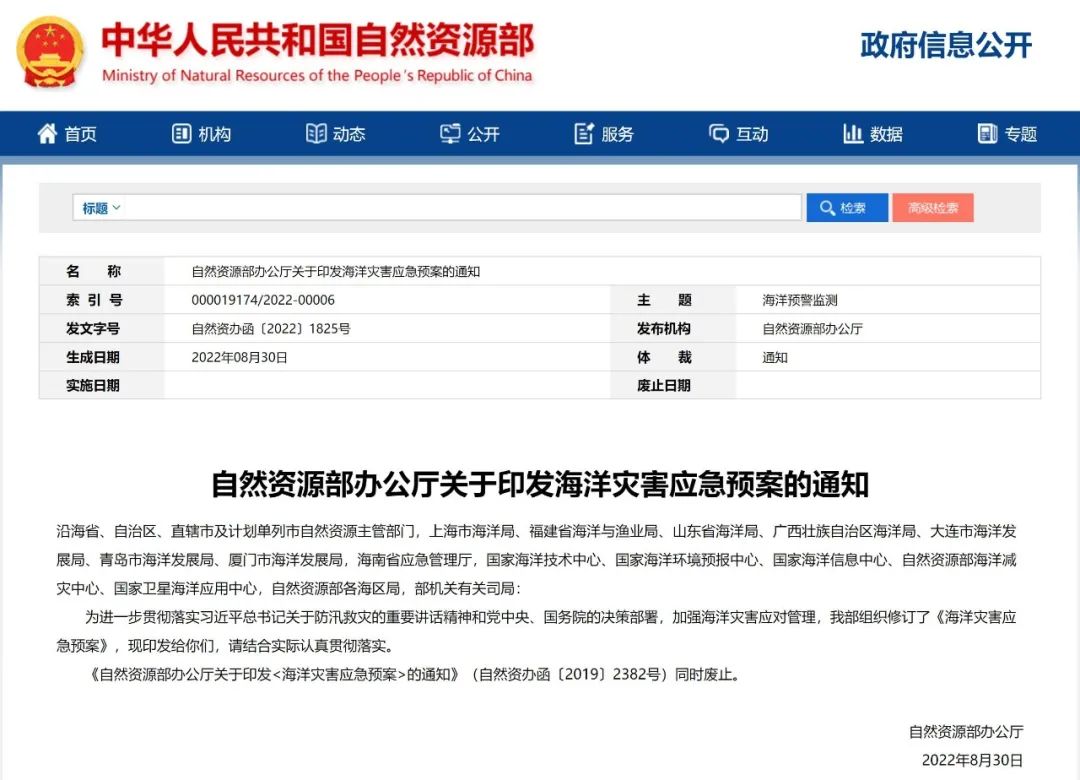Click the 数据 bar chart icon
Image resolution: width=1080 pixels, height=780 pixels.
click(853, 134)
